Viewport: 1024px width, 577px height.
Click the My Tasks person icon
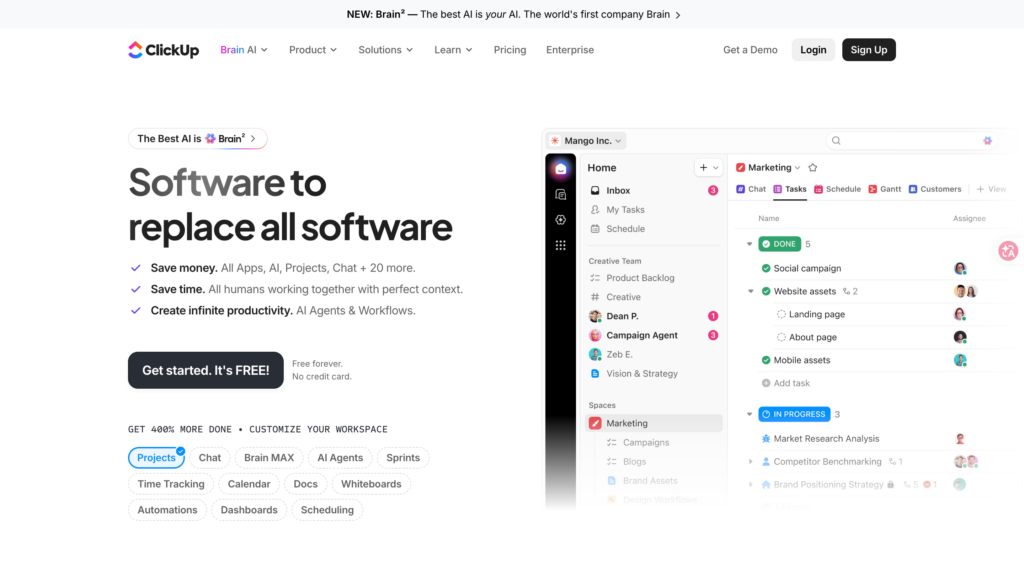click(595, 210)
